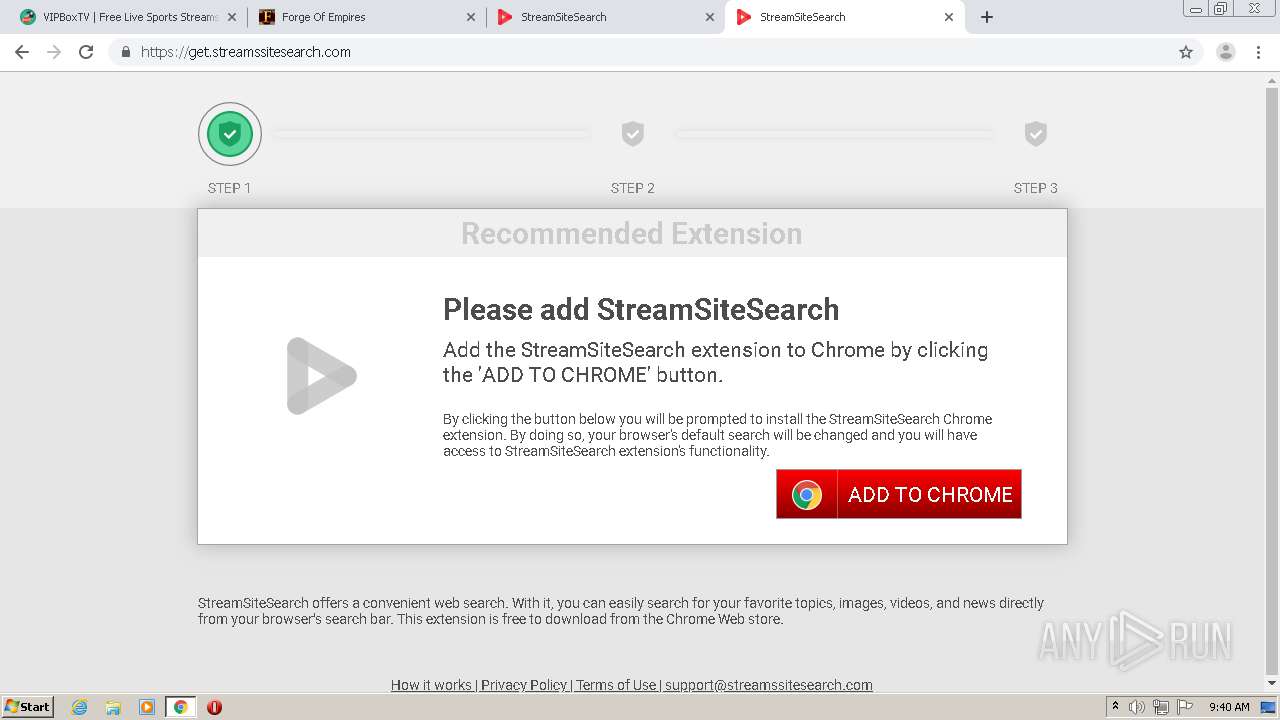Launch Internet Explorer from the taskbar
This screenshot has width=1280, height=720.
click(80, 707)
